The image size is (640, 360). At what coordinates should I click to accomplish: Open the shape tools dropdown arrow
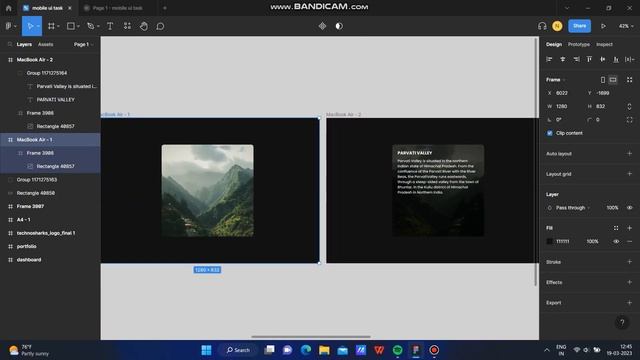pos(78,26)
